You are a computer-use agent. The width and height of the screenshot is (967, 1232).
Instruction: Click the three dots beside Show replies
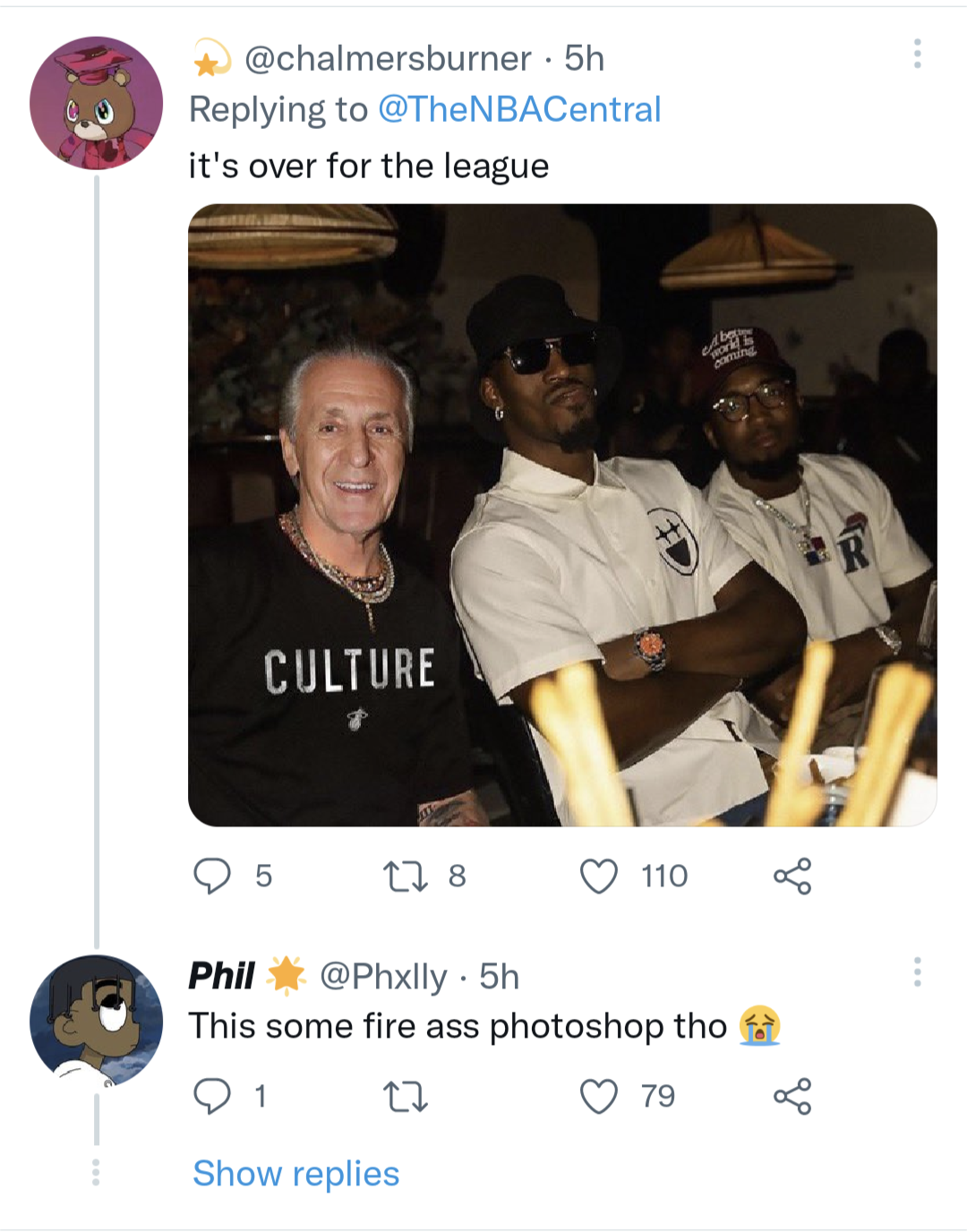(96, 1173)
